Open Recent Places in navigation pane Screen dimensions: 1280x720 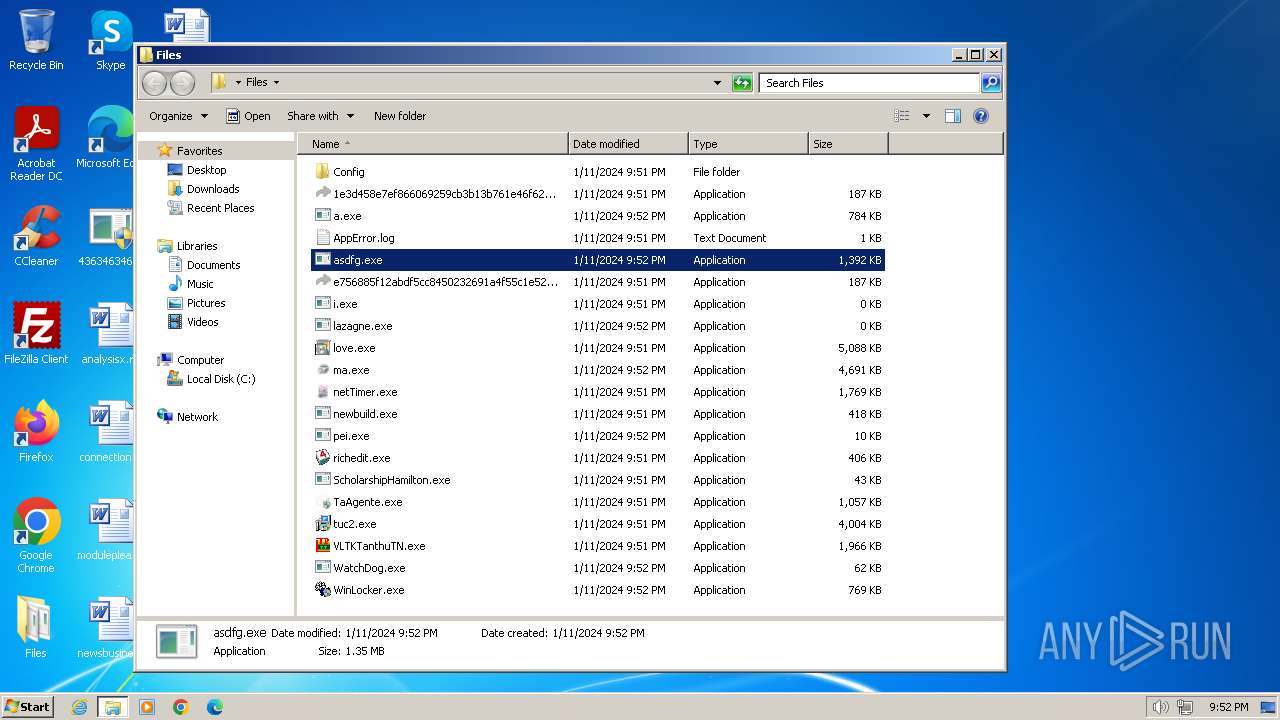point(220,208)
